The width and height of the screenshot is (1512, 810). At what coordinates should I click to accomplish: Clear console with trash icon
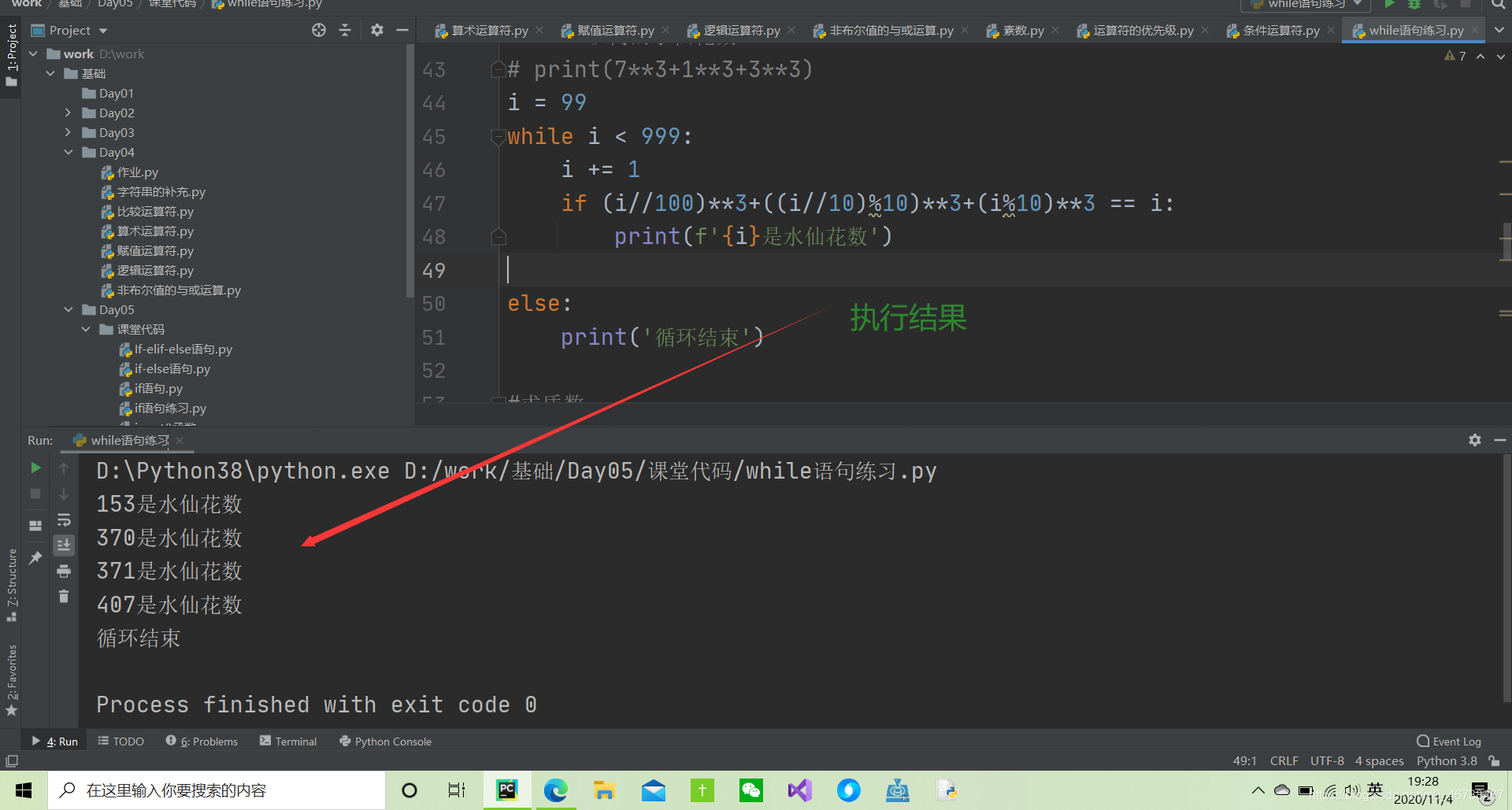coord(64,597)
